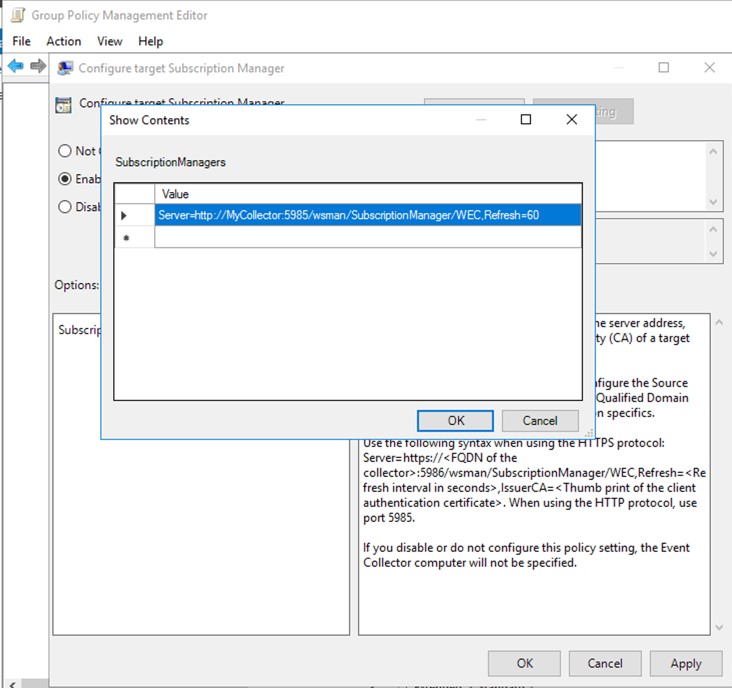Open the Action menu
The image size is (732, 688).
pos(64,41)
